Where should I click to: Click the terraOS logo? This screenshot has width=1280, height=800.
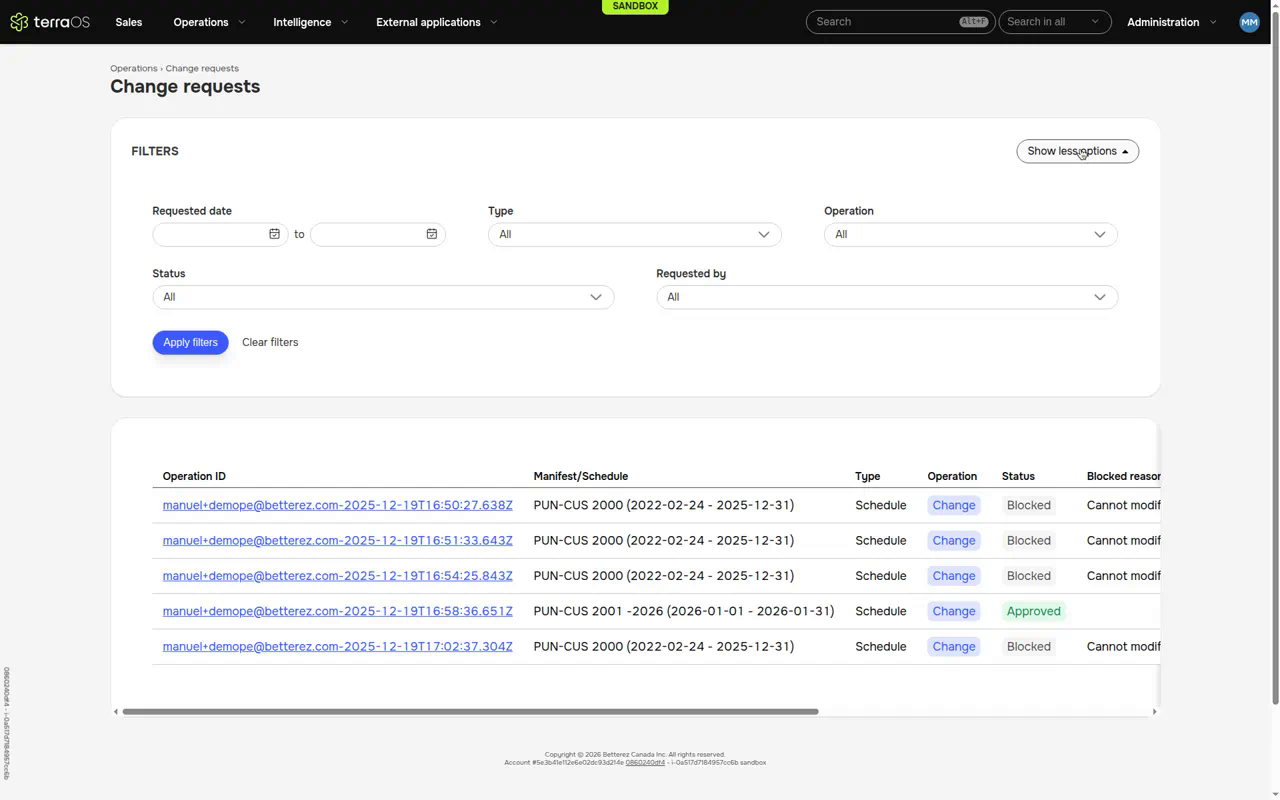50,22
